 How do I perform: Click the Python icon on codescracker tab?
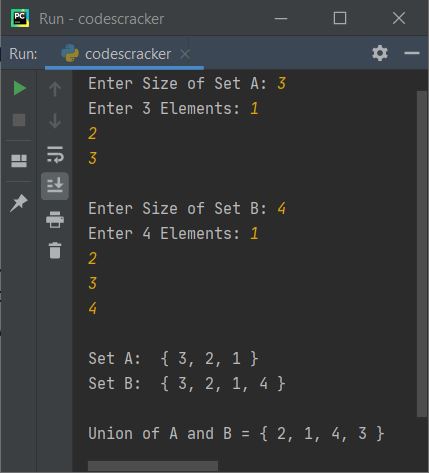pos(70,53)
